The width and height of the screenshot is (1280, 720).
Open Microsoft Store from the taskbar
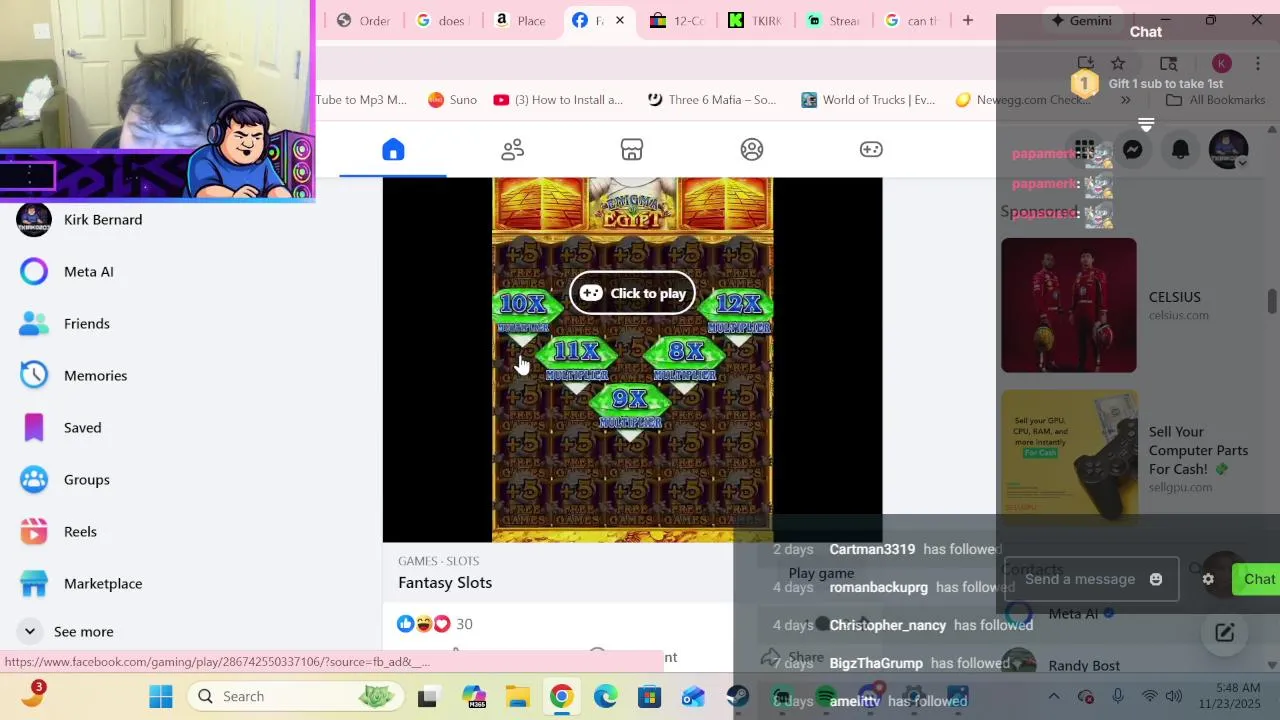coord(650,696)
